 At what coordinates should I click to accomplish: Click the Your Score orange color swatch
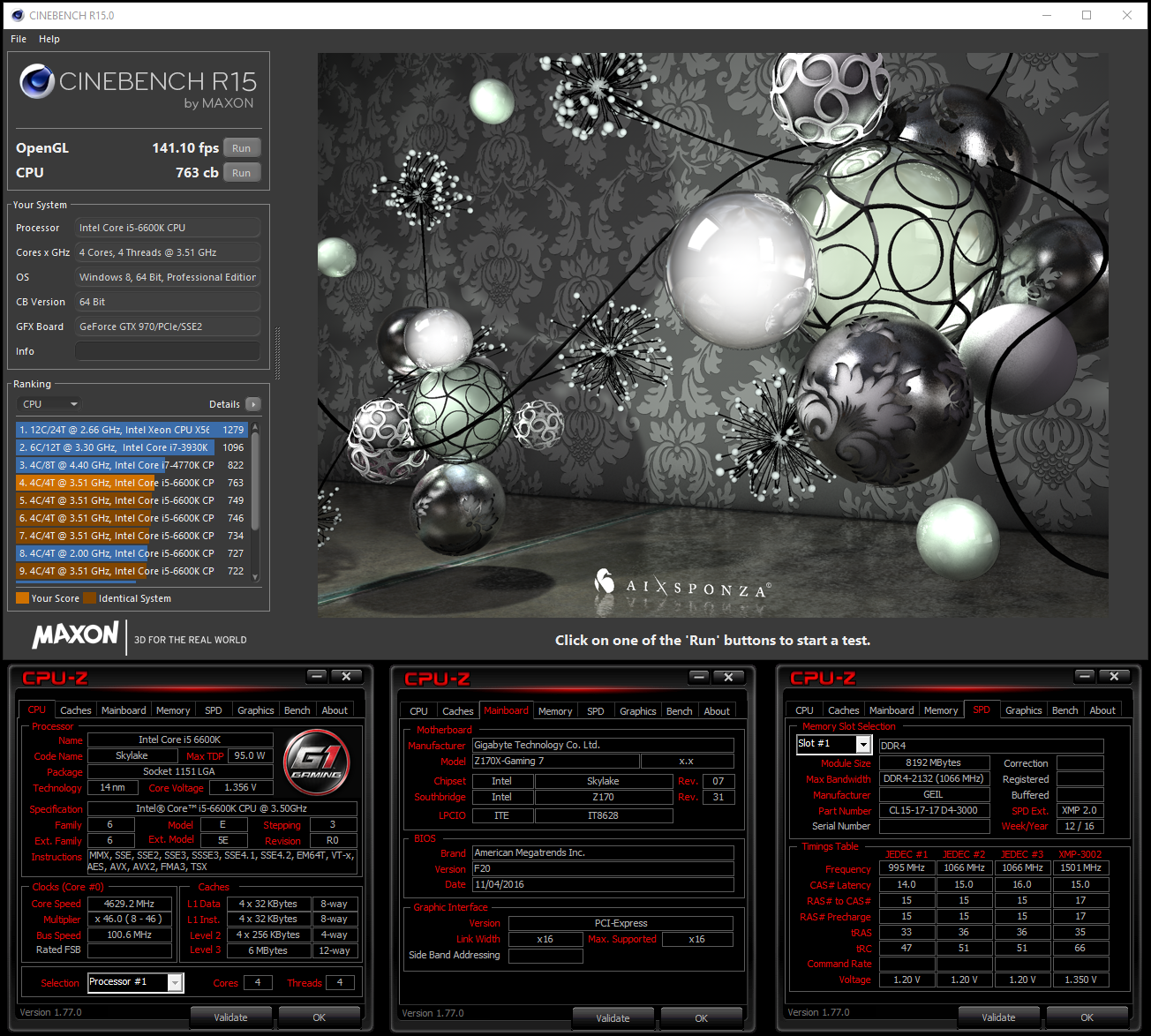[x=23, y=598]
